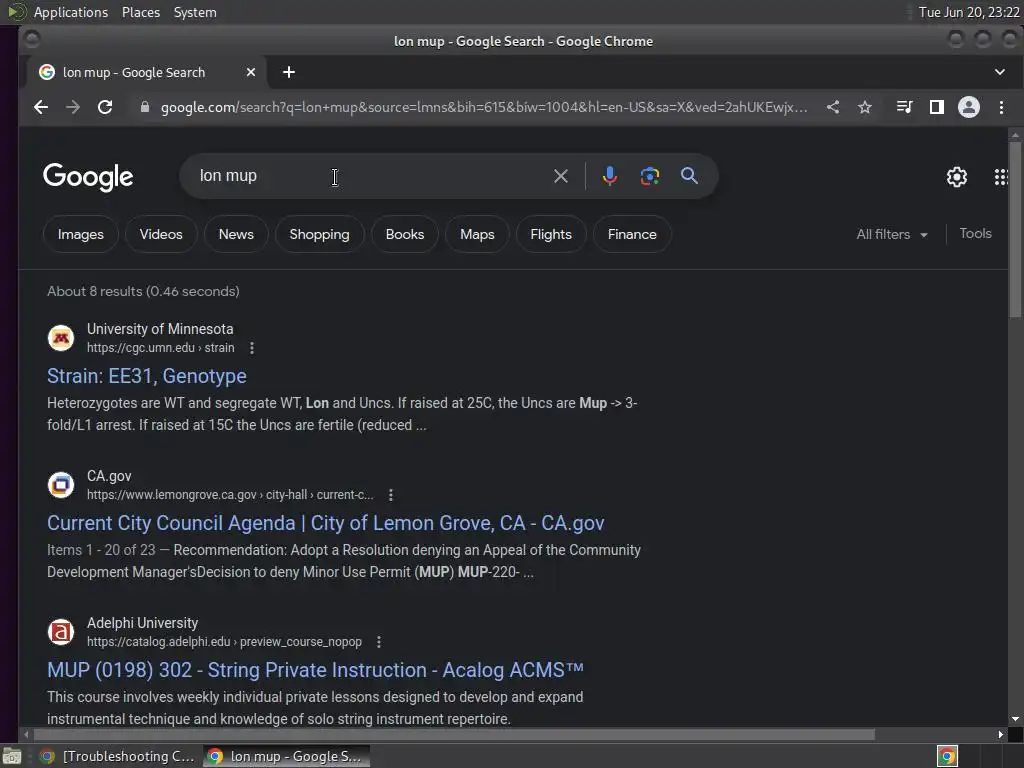The width and height of the screenshot is (1024, 768).
Task: Filter results by Flights
Action: (551, 234)
